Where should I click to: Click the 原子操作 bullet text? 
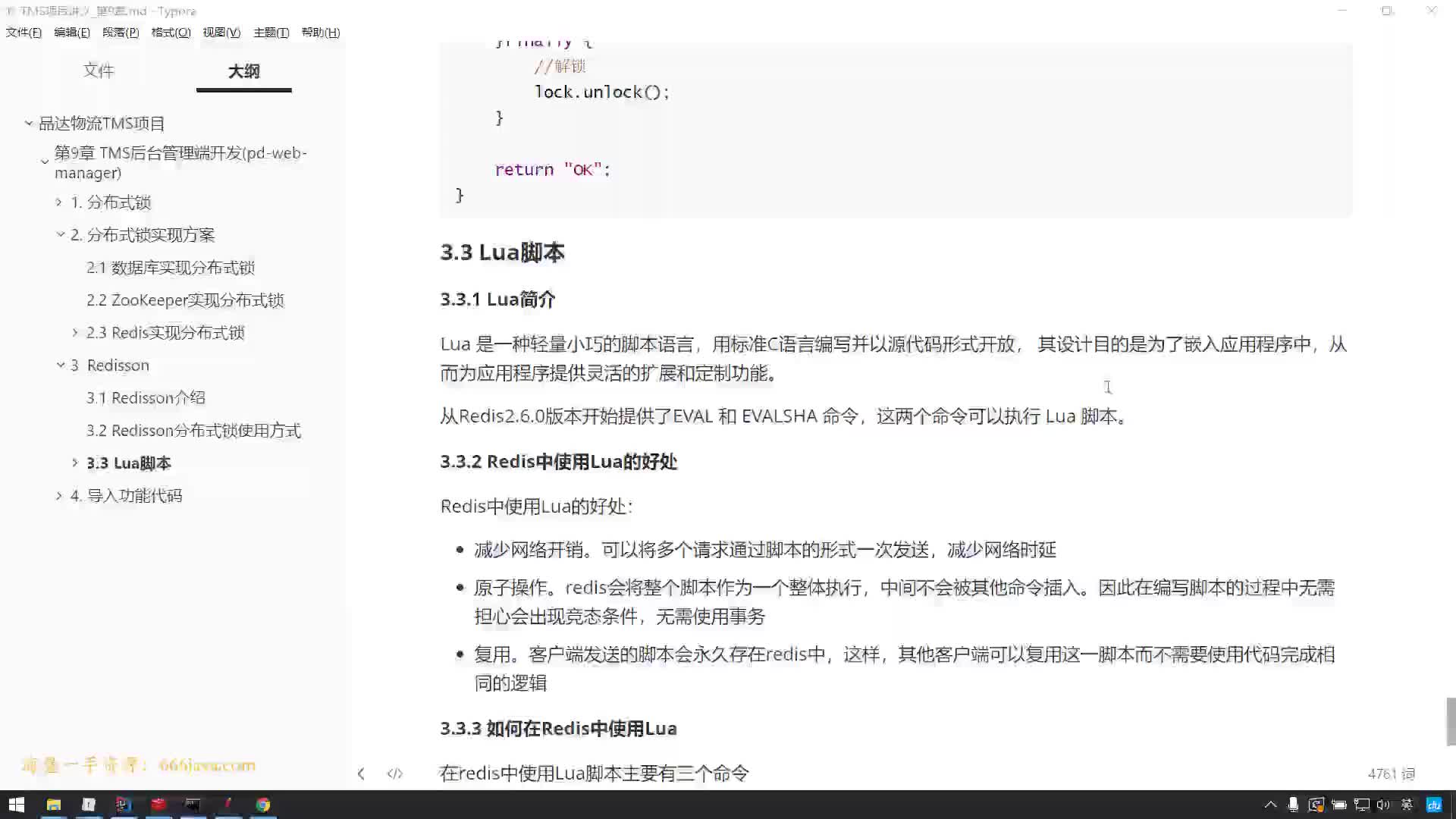coord(904,602)
